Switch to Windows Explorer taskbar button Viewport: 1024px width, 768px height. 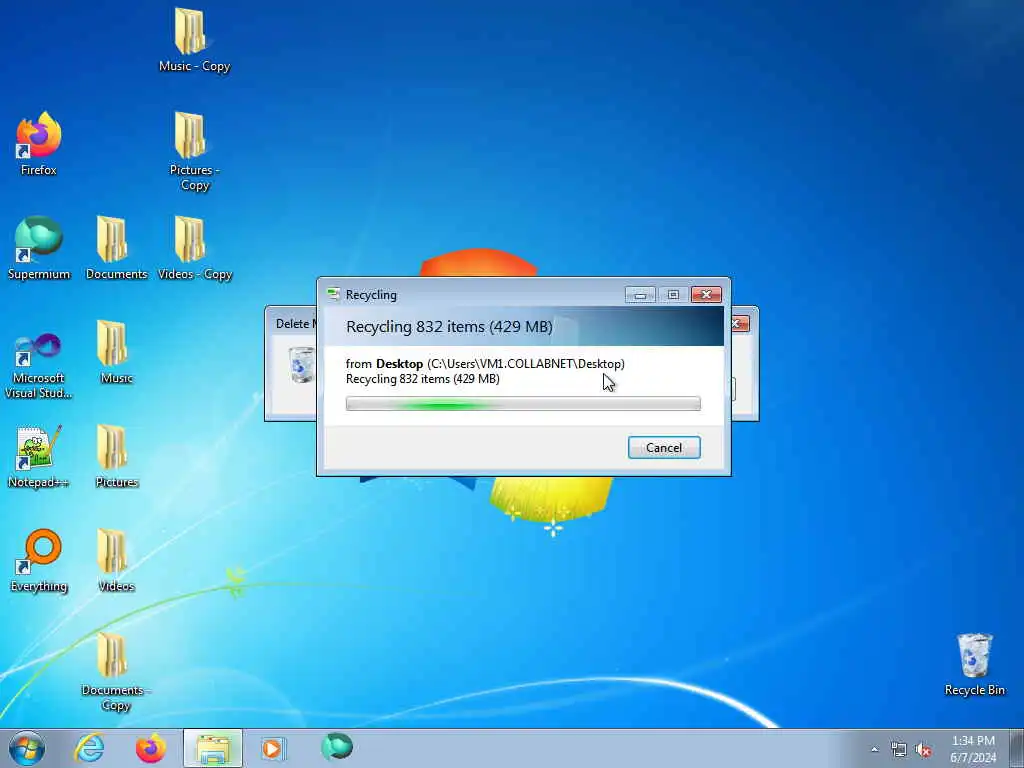click(213, 748)
